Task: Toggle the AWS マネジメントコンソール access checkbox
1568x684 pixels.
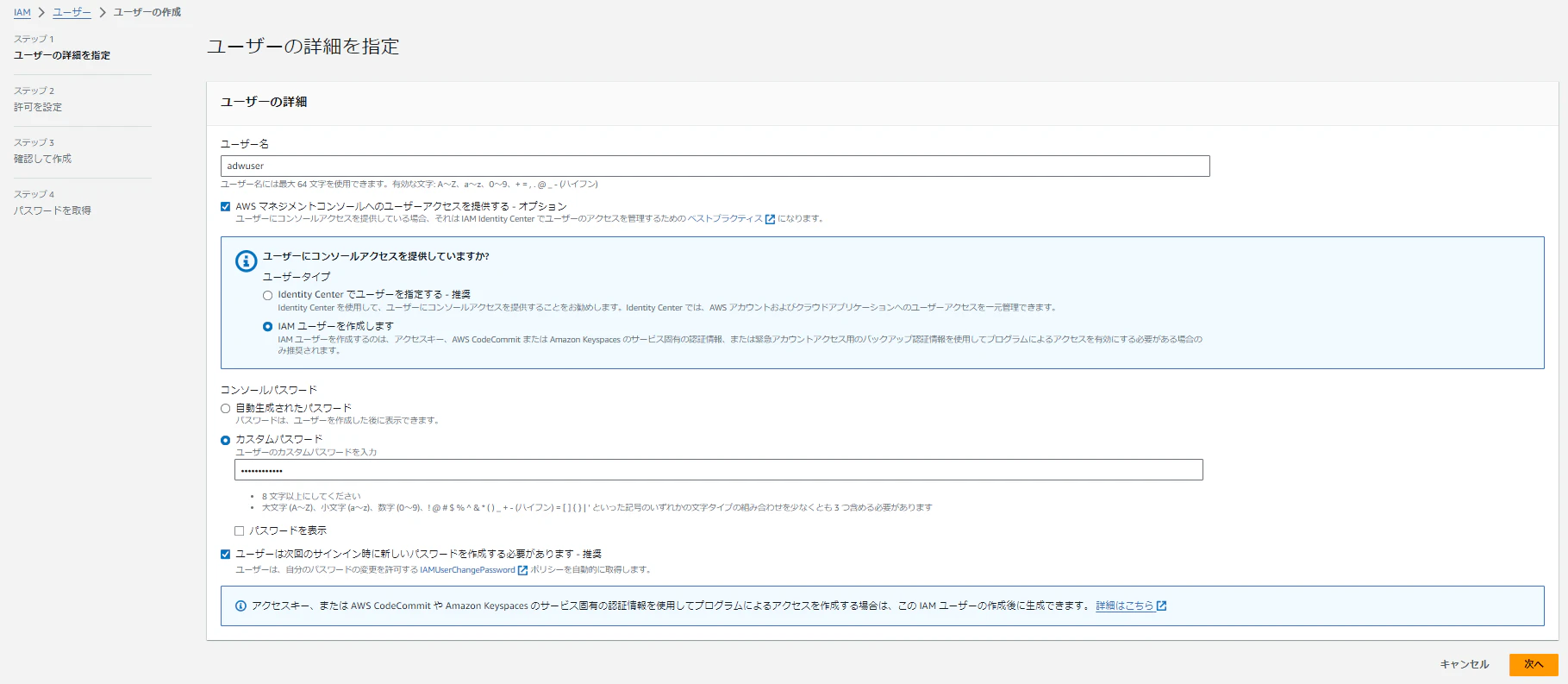Action: point(226,206)
